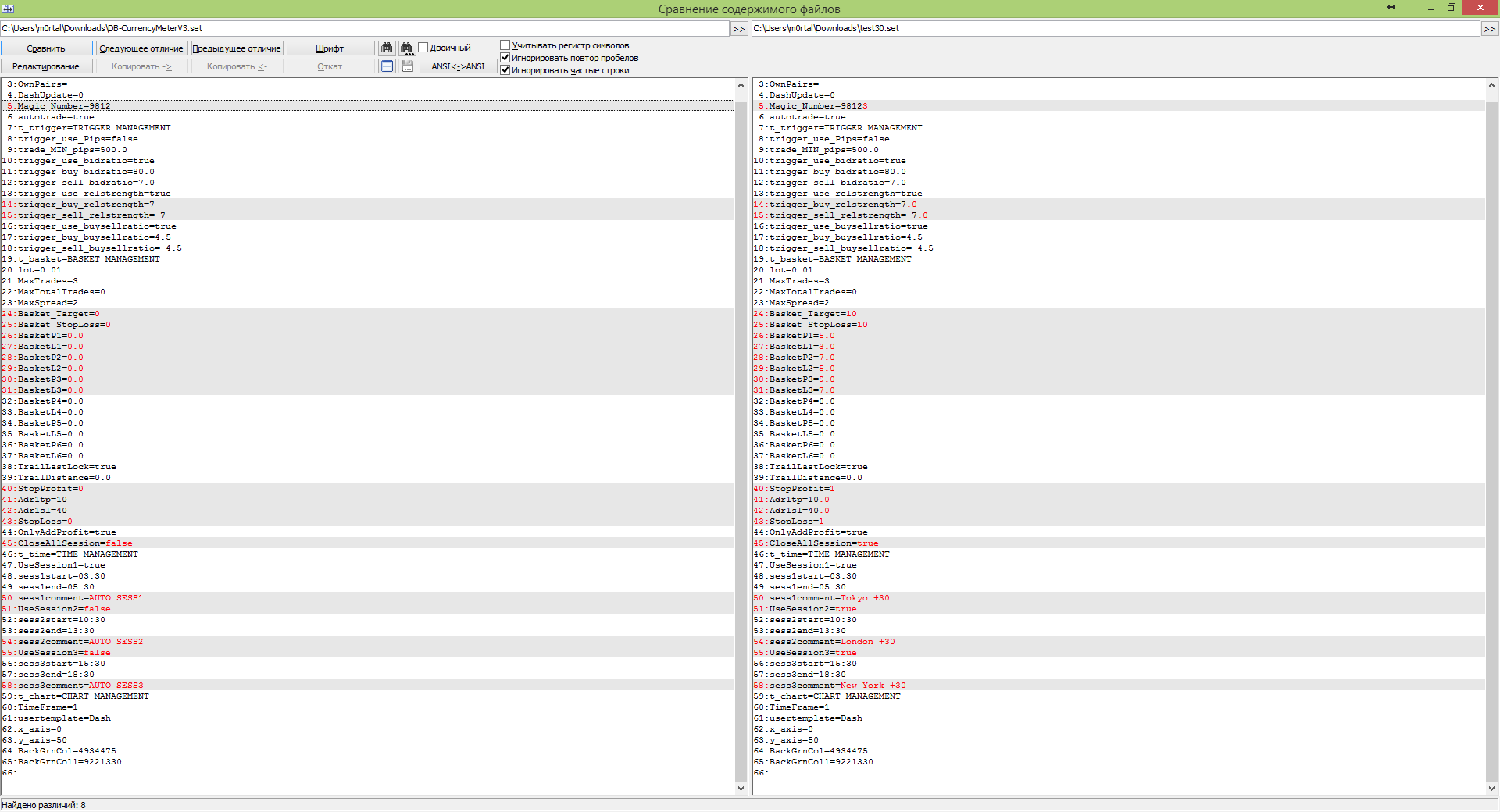Click the right pane scrollbar up arrow

pyautogui.click(x=1491, y=85)
